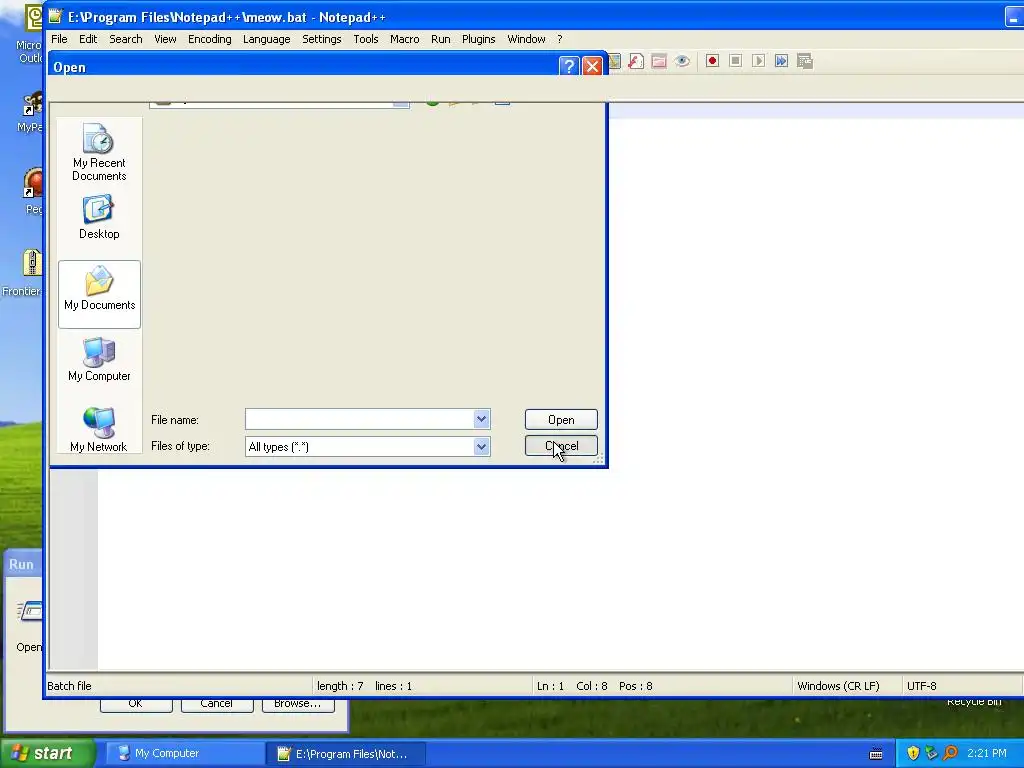Click the Stop Recording macro icon

tap(735, 61)
